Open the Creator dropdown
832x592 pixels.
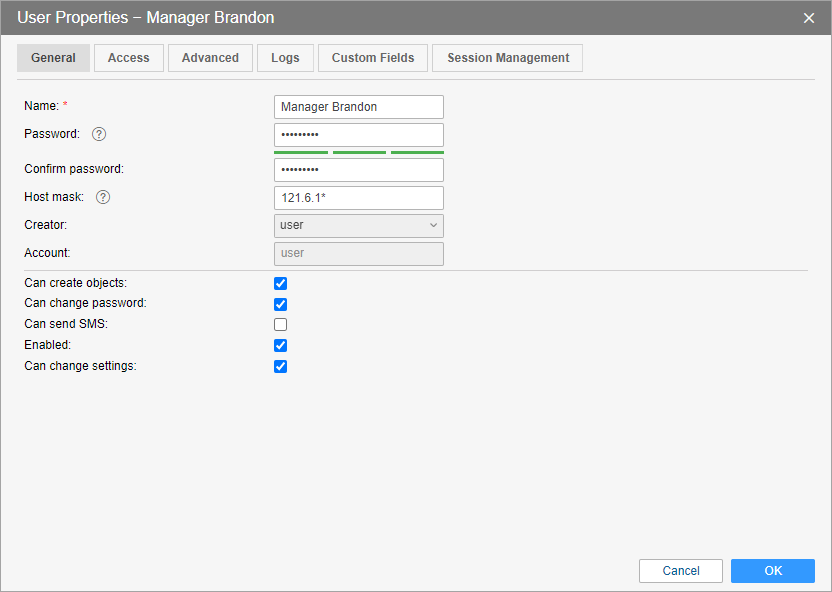point(358,226)
